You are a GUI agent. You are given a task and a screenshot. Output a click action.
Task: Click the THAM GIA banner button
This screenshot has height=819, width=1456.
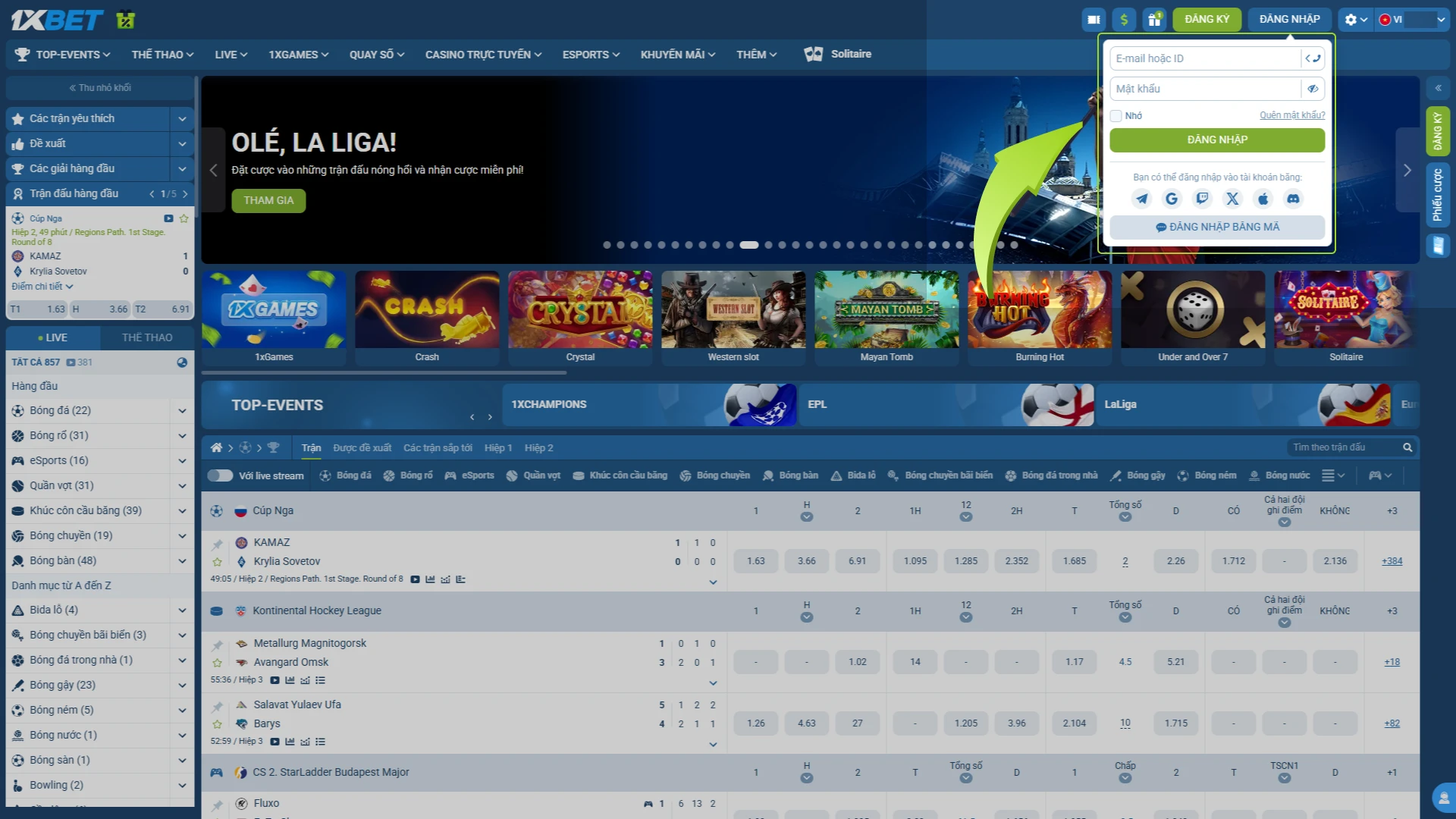click(268, 200)
